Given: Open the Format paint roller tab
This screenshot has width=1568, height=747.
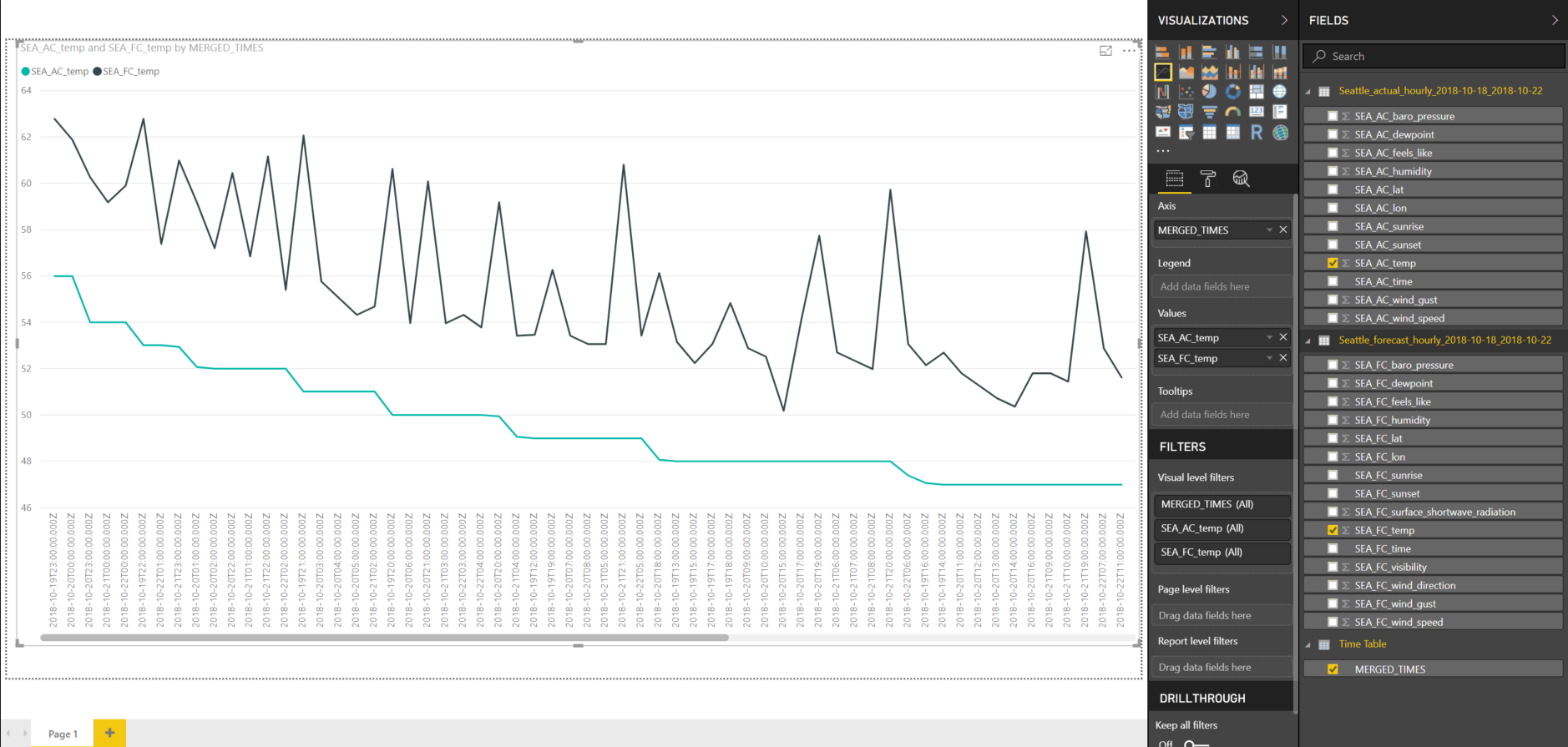Looking at the screenshot, I should coord(1208,179).
